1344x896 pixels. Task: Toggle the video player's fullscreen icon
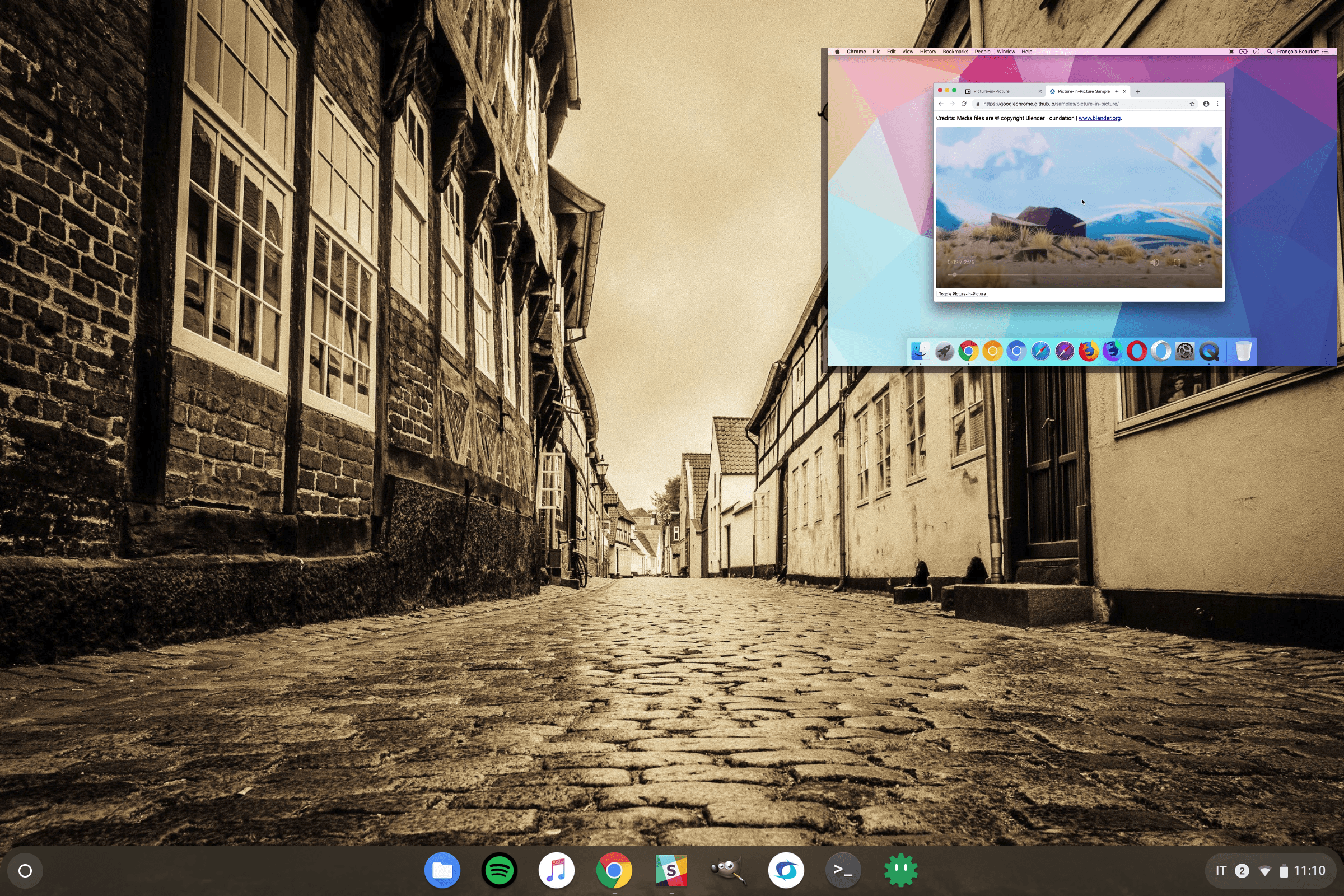[1177, 262]
